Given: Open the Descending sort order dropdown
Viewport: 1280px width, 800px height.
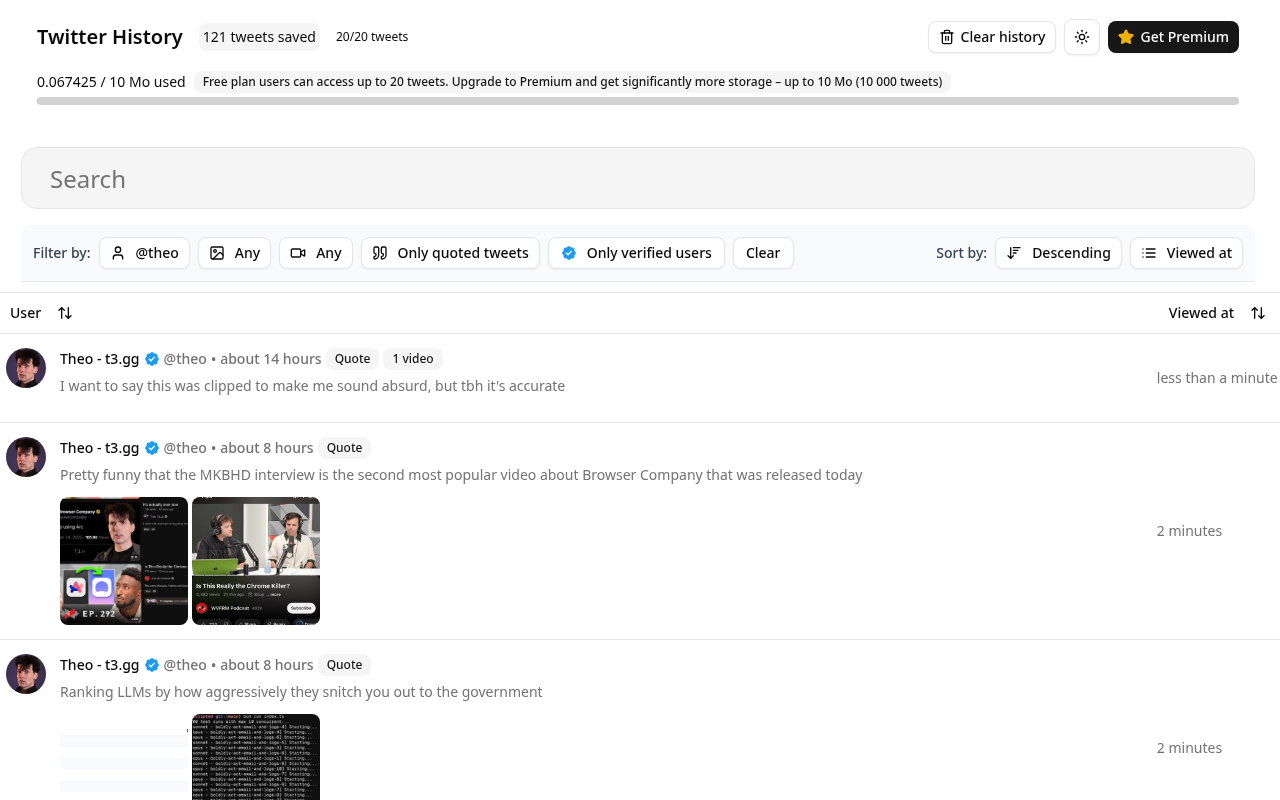Looking at the screenshot, I should coord(1058,253).
